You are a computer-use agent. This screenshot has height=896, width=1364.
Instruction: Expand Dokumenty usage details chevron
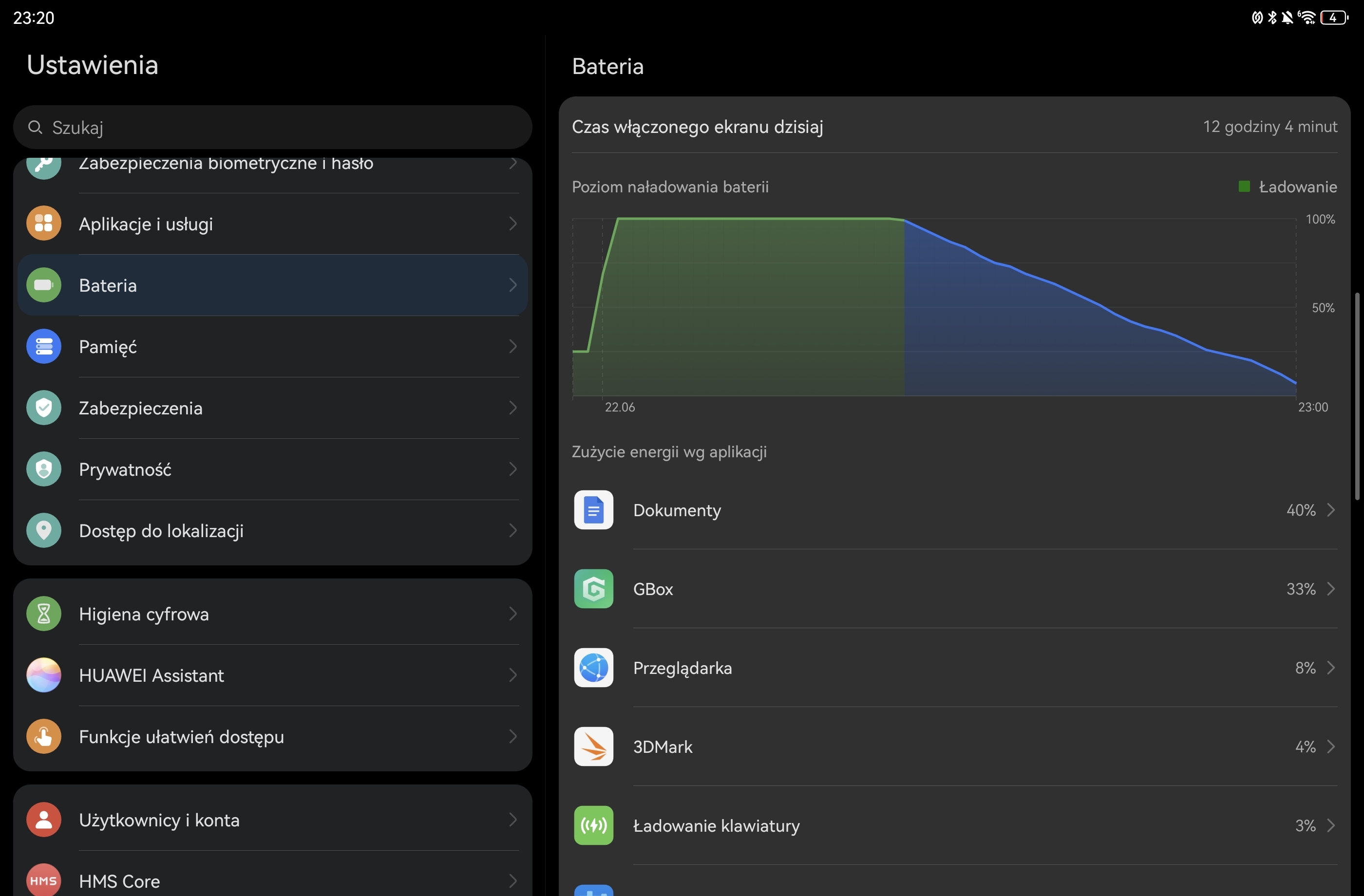1331,510
